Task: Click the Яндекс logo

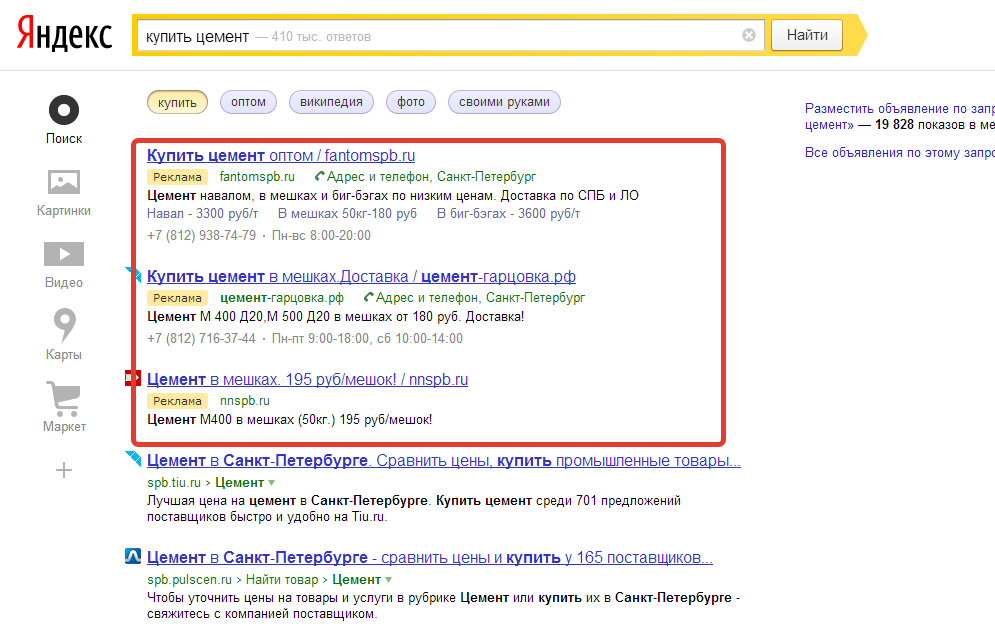Action: [65, 35]
